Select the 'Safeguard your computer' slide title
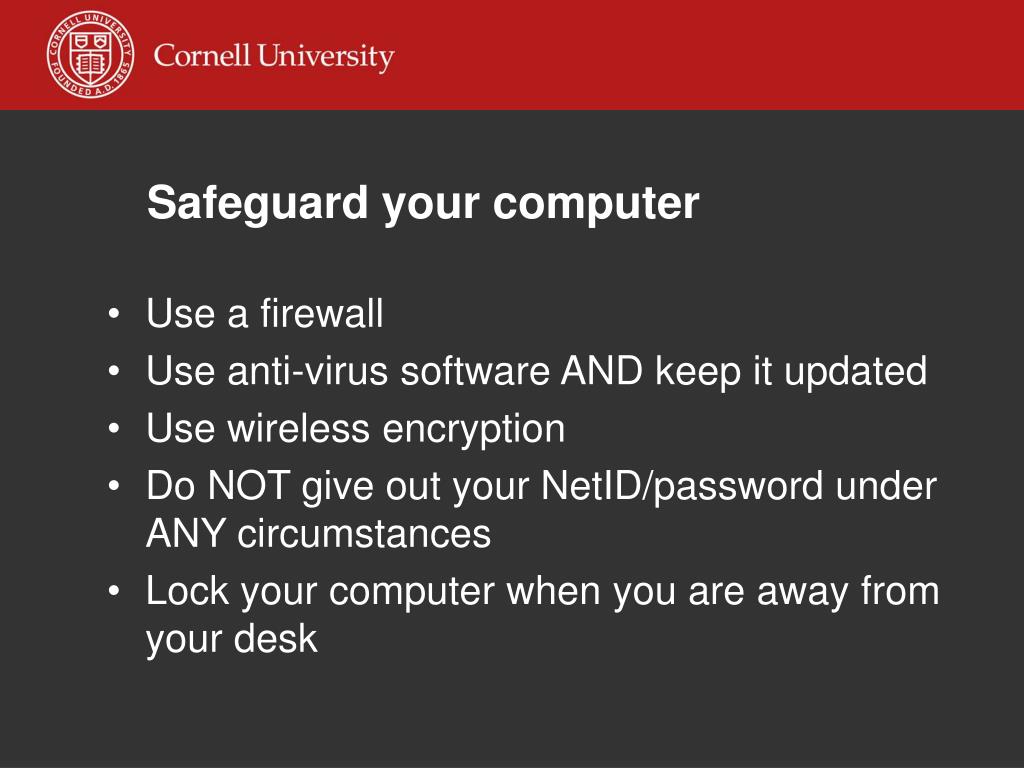The image size is (1024, 768). pyautogui.click(x=423, y=203)
